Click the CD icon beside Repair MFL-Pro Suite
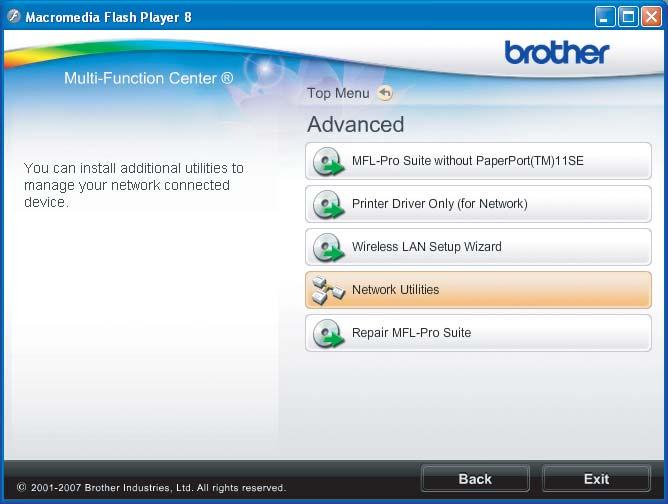This screenshot has width=668, height=504. coord(328,334)
